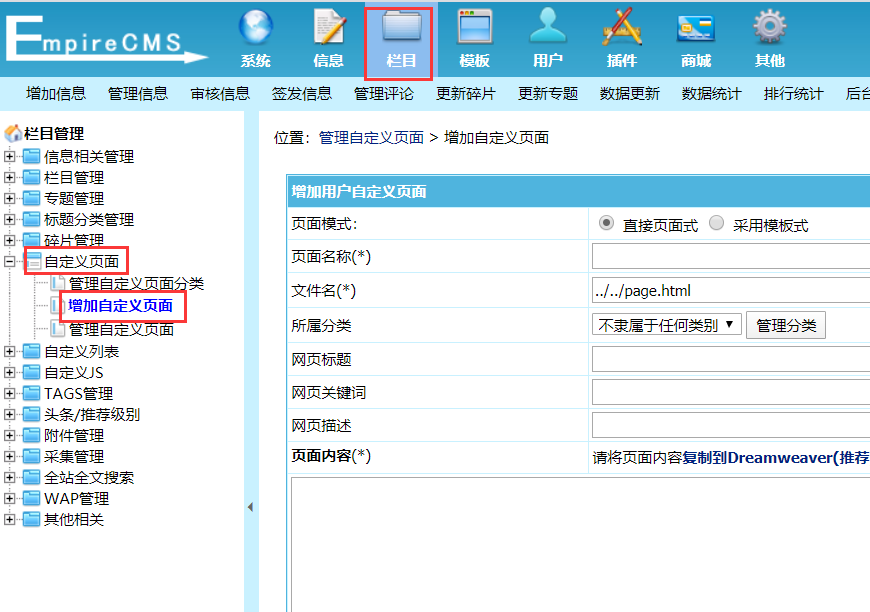Click the 网页关键词 input field

pyautogui.click(x=731, y=392)
